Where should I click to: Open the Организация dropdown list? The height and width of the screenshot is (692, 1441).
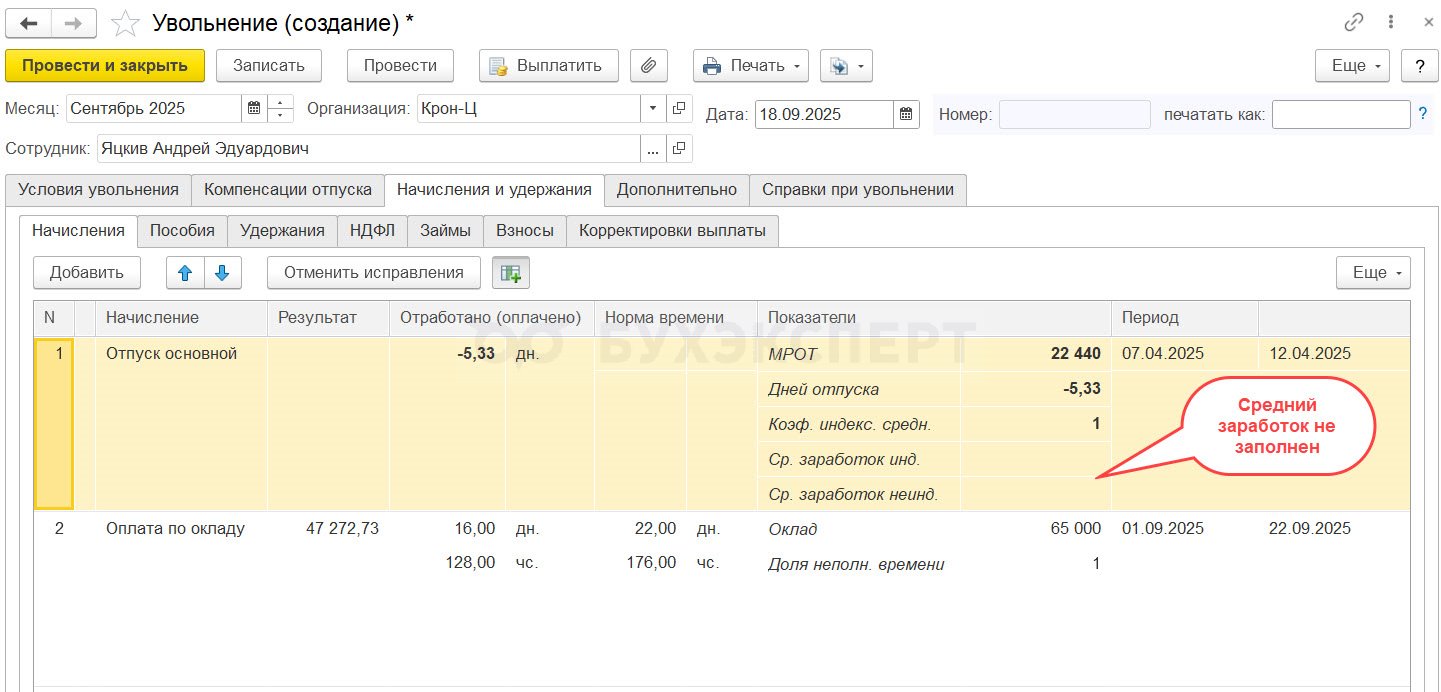(653, 108)
